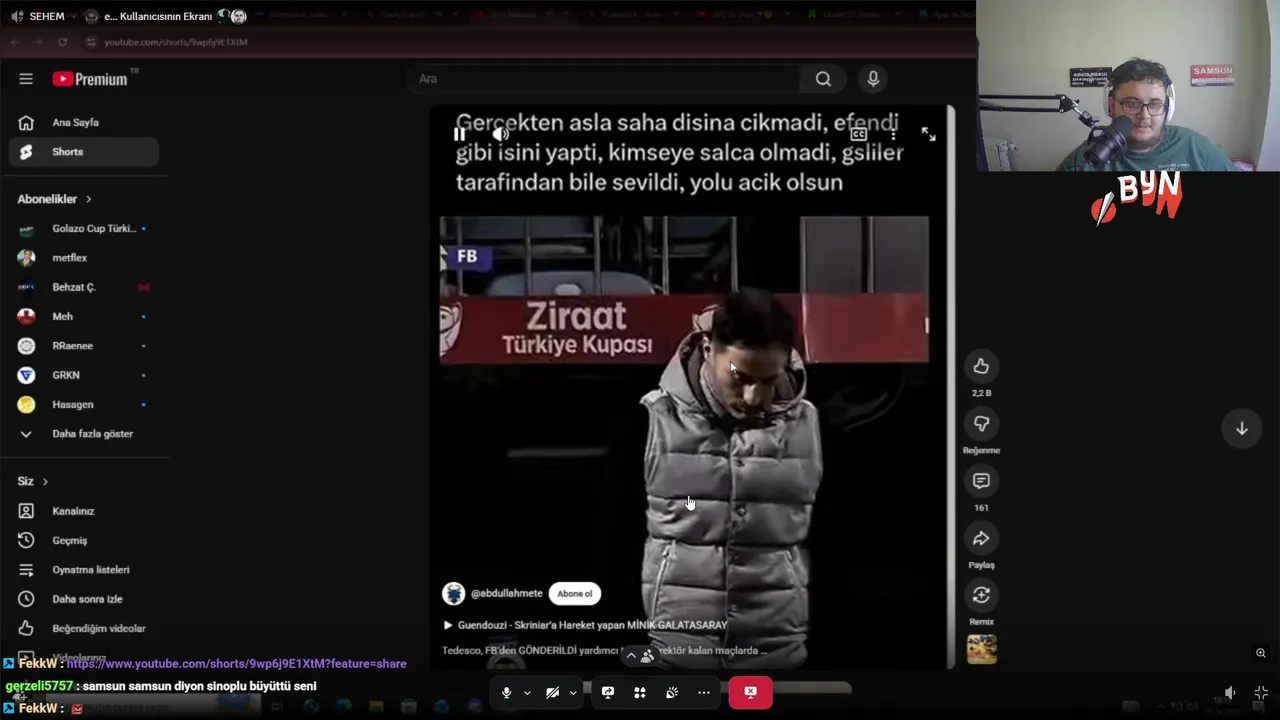Pause the Shorts video
The image size is (1280, 720).
(459, 134)
